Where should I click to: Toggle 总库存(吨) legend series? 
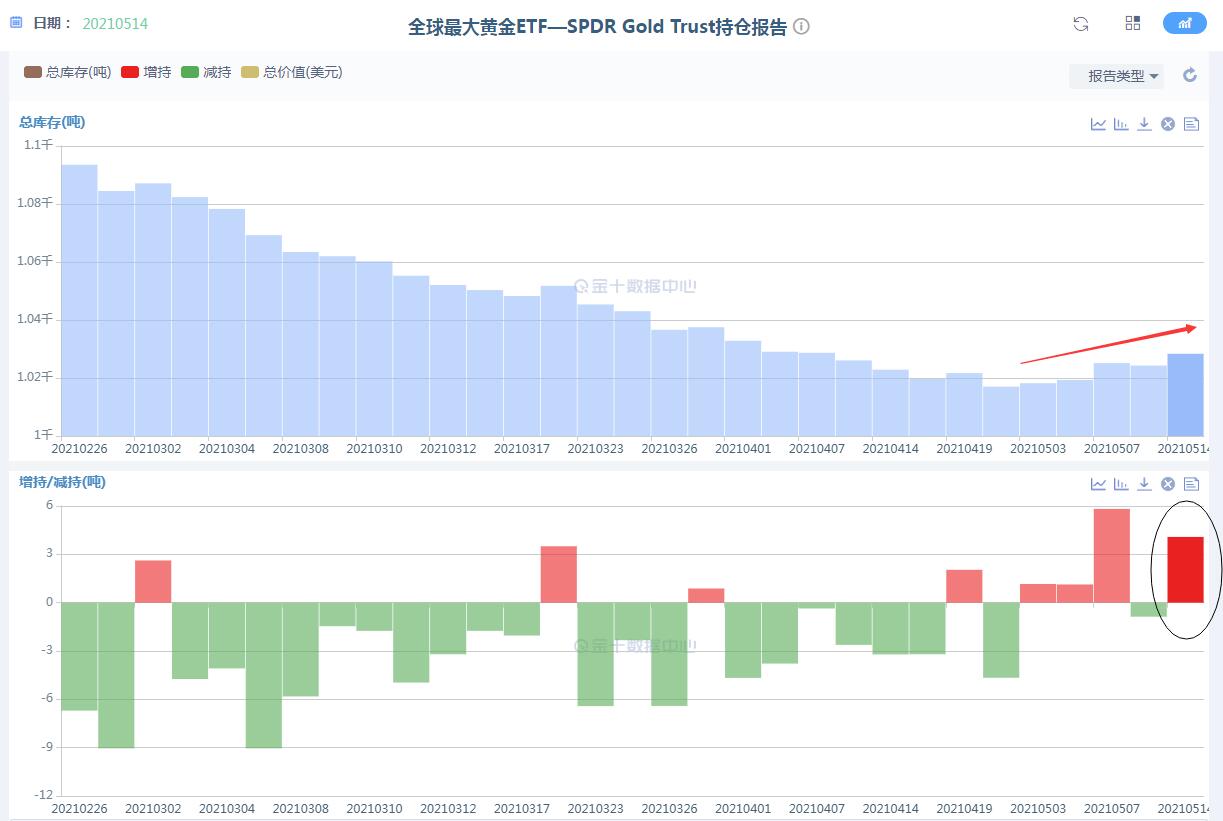(67, 72)
